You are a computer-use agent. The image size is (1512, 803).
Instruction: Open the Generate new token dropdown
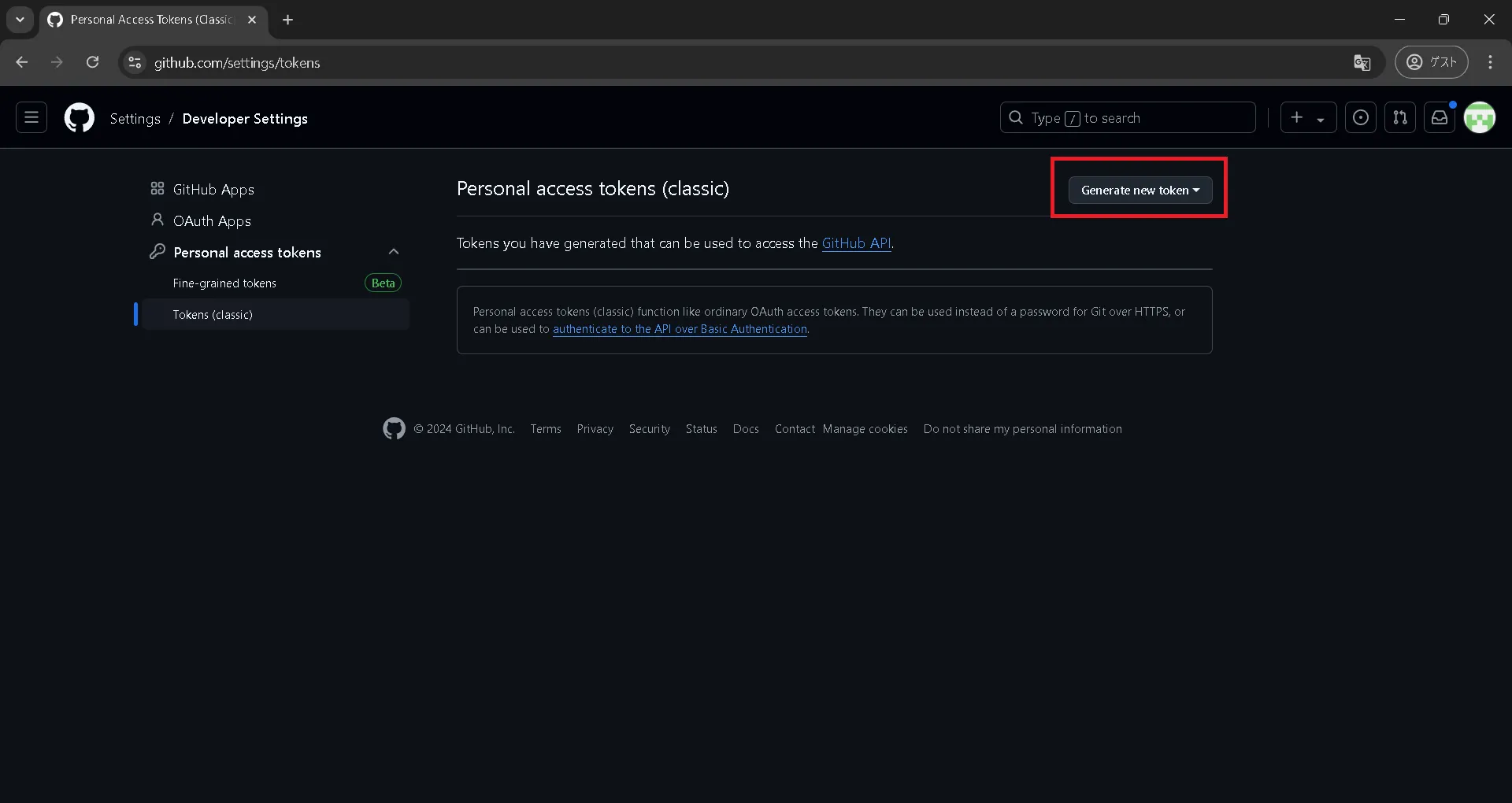click(x=1140, y=191)
